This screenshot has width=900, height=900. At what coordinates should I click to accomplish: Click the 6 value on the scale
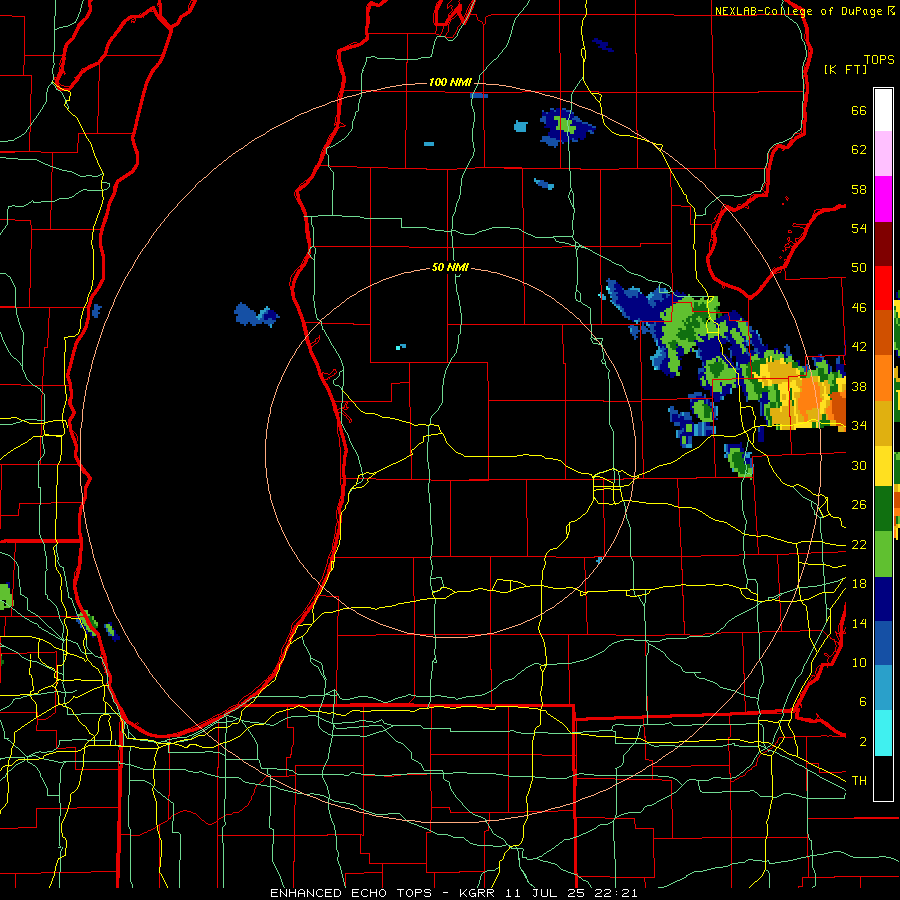coord(862,702)
